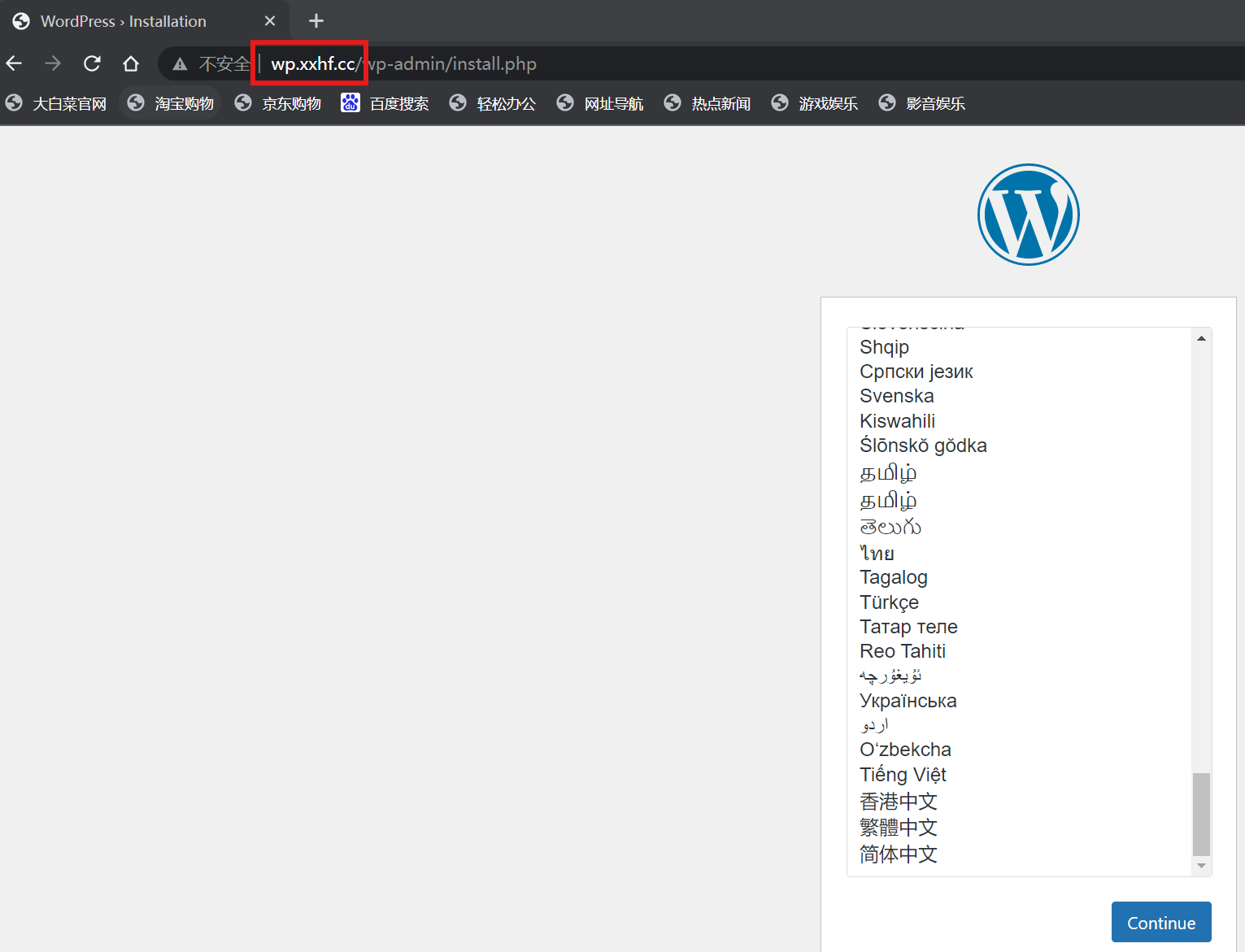The image size is (1245, 952).
Task: Select Татар теле language
Action: pyautogui.click(x=1019, y=627)
